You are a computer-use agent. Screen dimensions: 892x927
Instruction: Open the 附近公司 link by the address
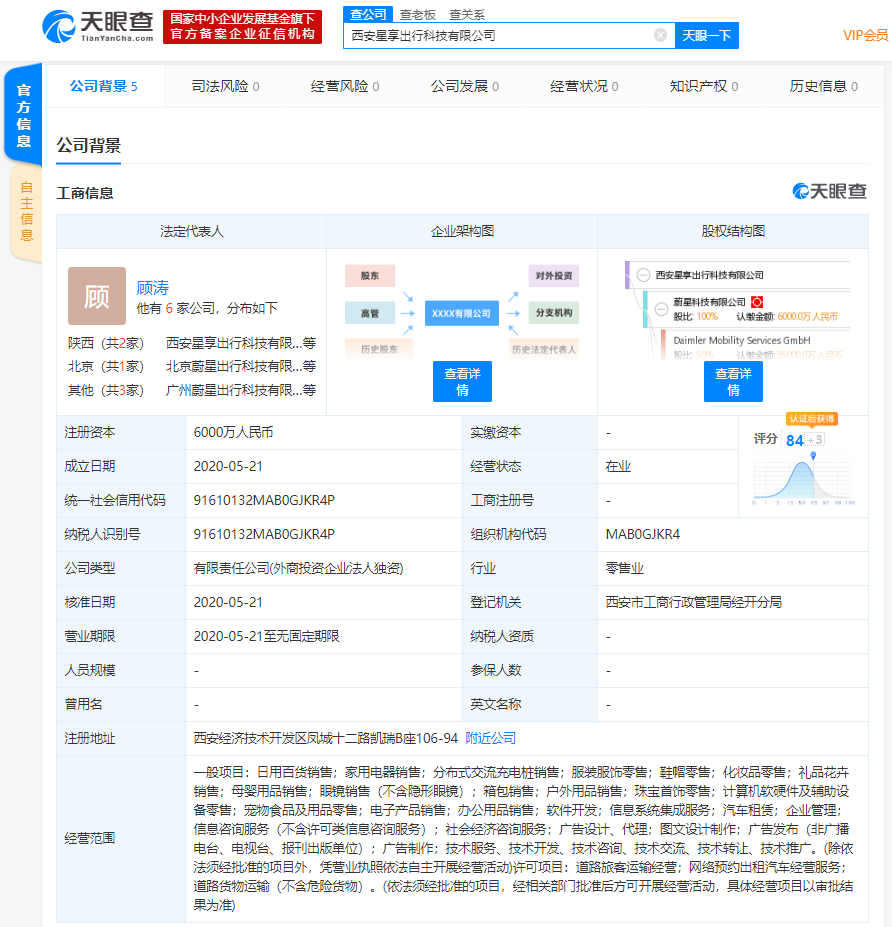(x=490, y=738)
